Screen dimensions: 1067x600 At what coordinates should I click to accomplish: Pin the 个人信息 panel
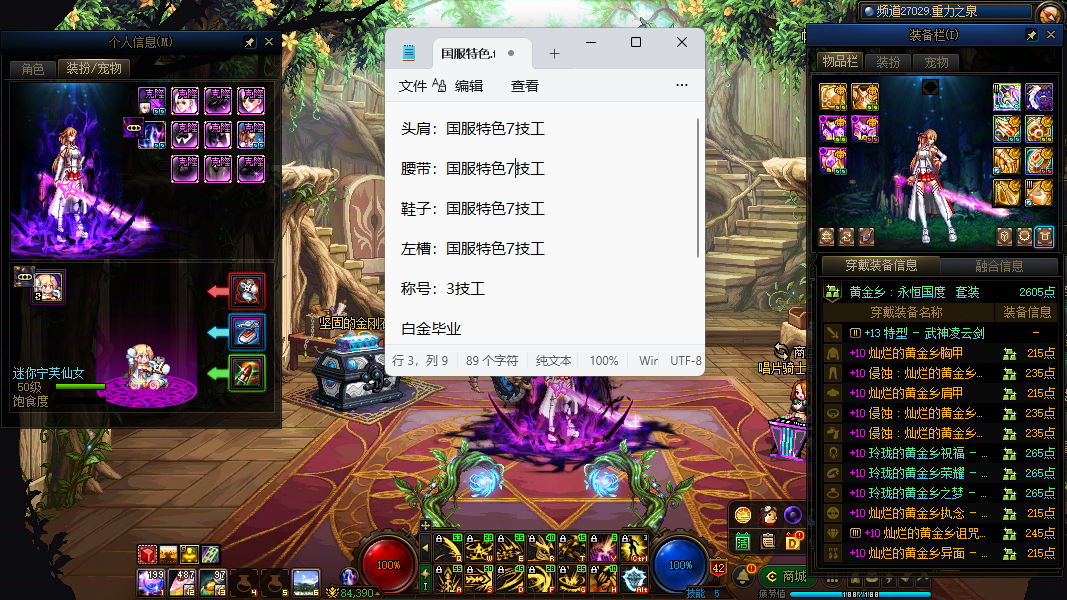pos(250,42)
